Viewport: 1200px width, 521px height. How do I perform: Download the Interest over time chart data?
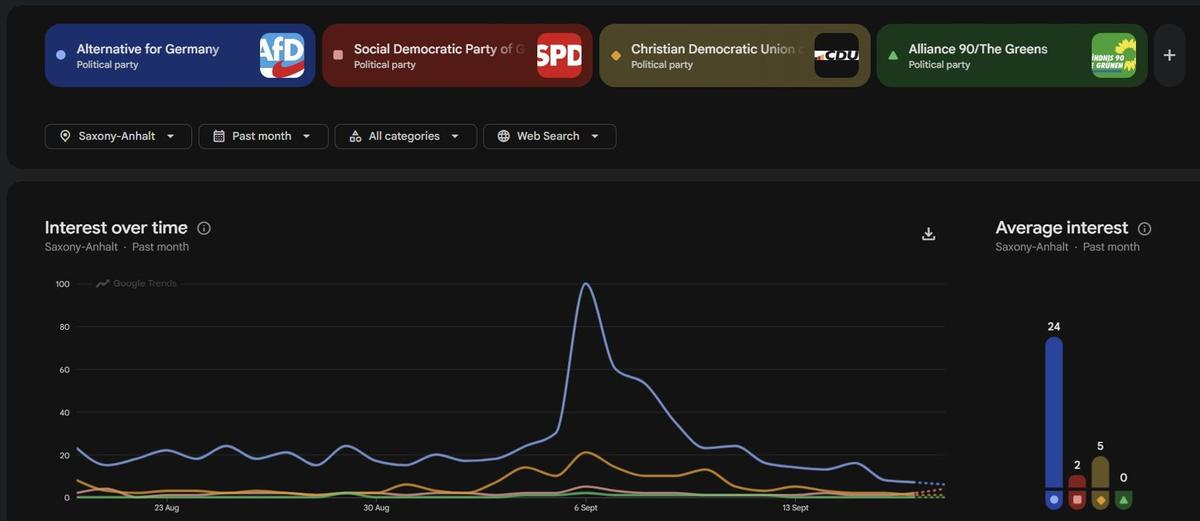click(x=928, y=234)
